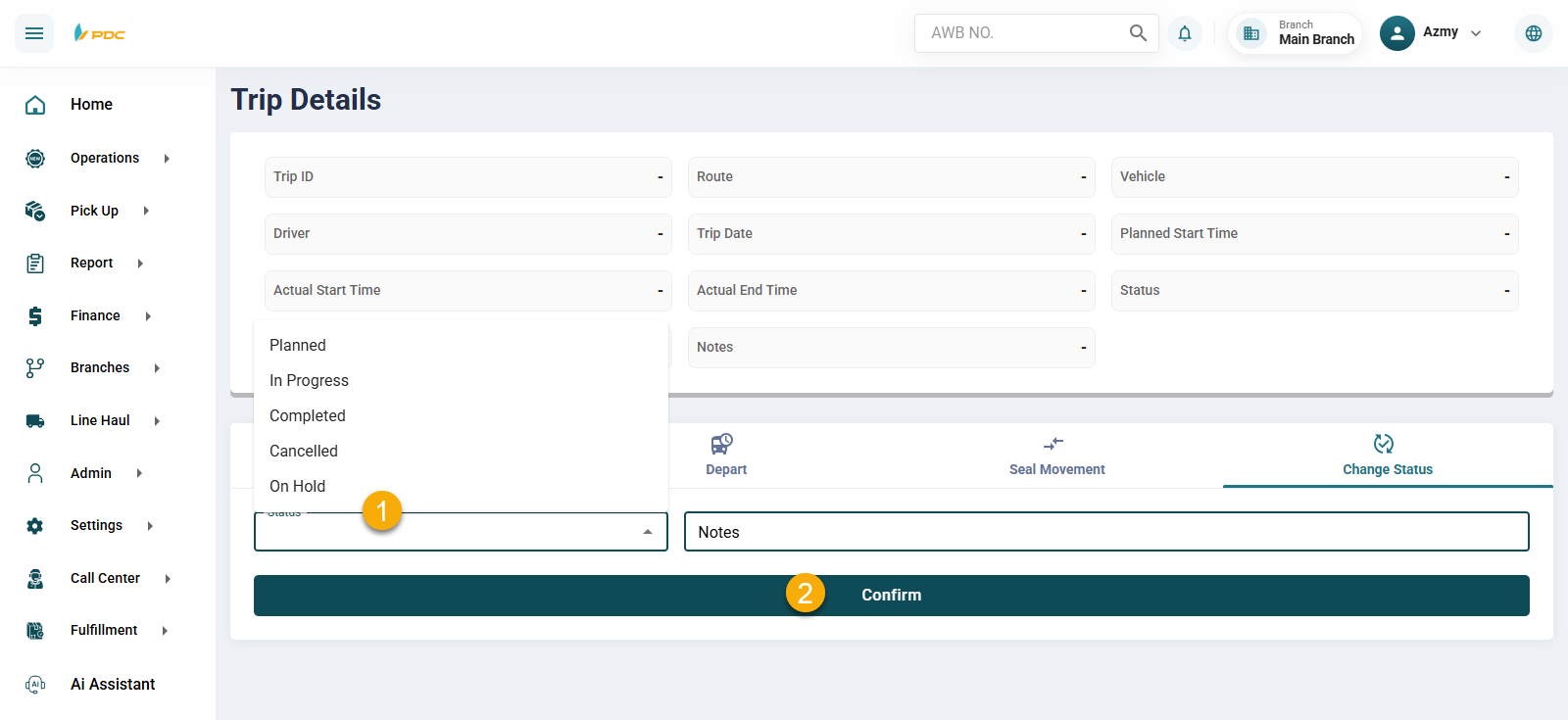Click the Pick Up package icon

coord(35,211)
